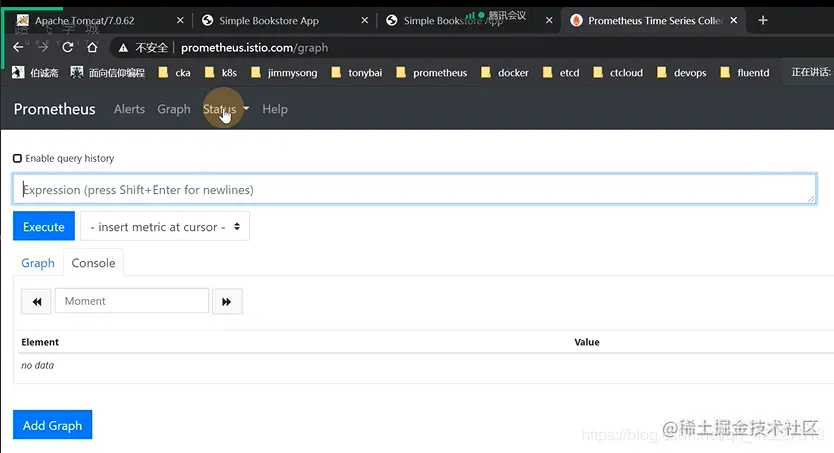The width and height of the screenshot is (834, 453).
Task: Enable query history checkbox
Action: 18,158
